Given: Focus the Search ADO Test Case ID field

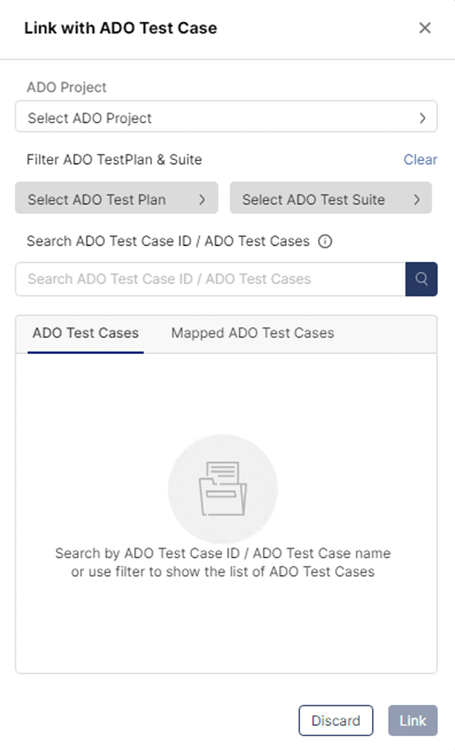Looking at the screenshot, I should pyautogui.click(x=211, y=279).
